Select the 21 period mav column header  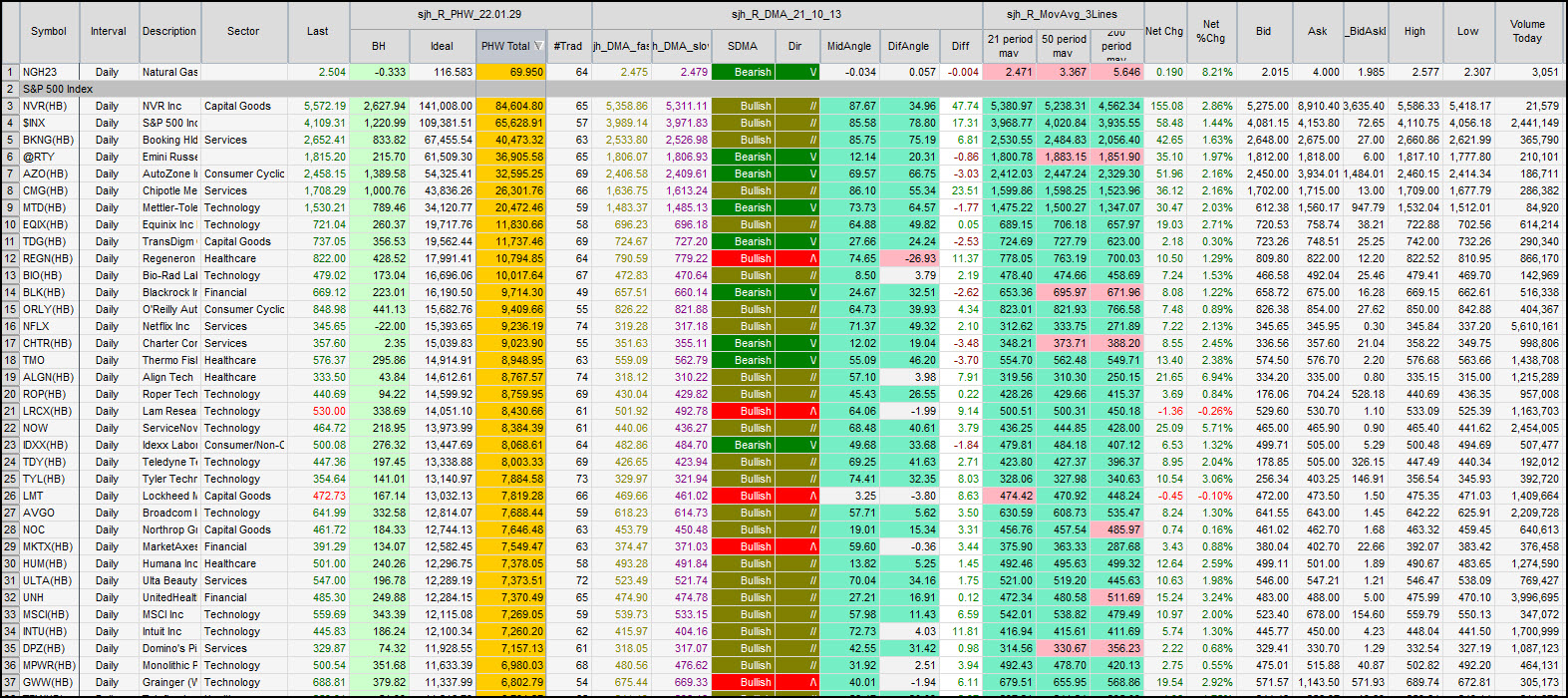click(x=1009, y=46)
